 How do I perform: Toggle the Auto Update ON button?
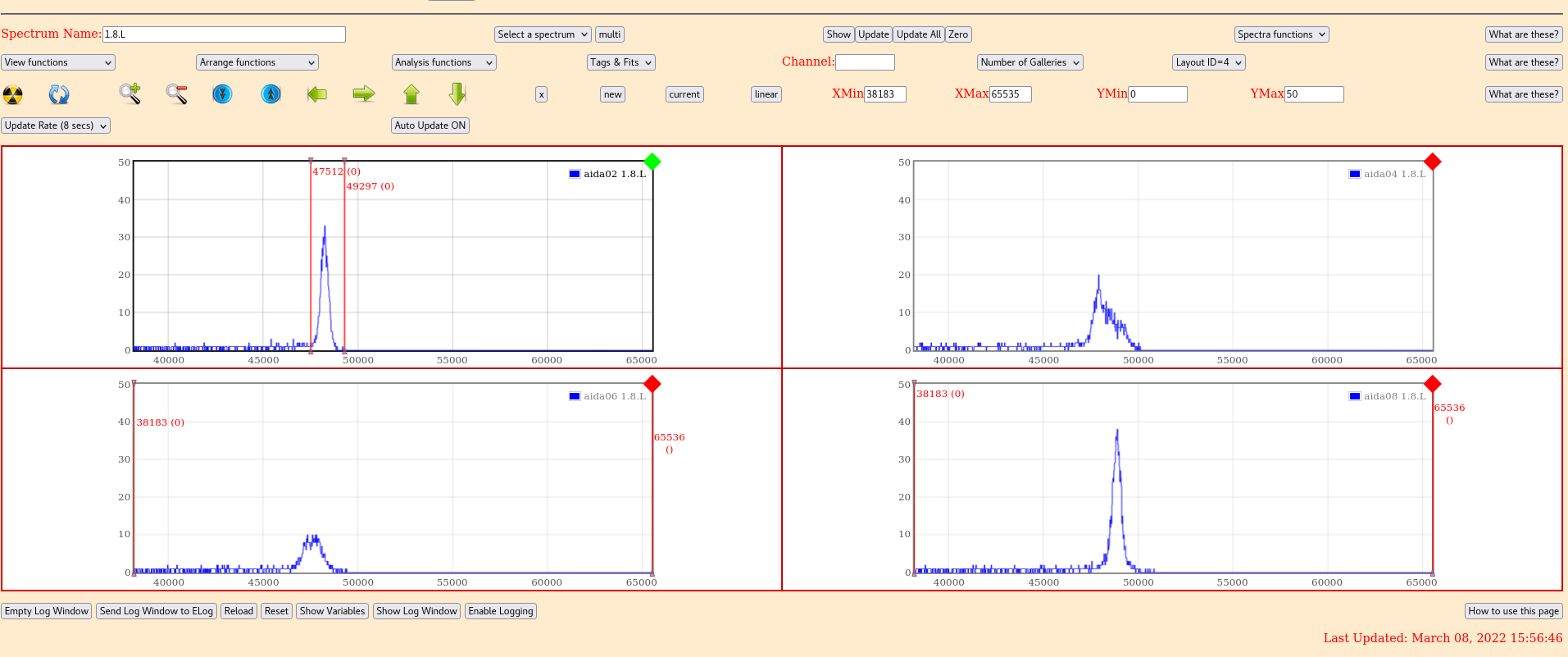[x=429, y=125]
